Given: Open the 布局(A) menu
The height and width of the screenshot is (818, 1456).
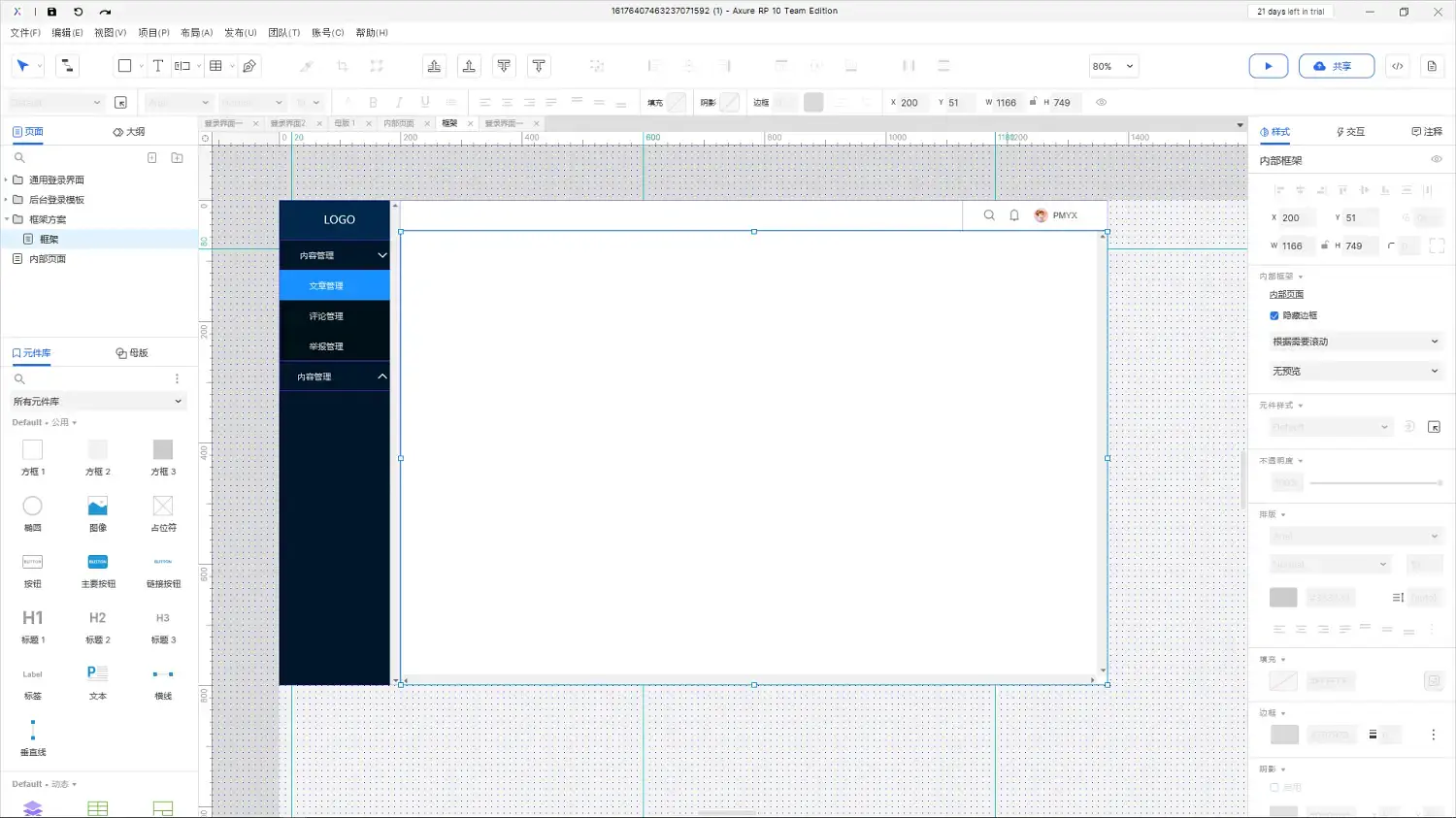Looking at the screenshot, I should click(x=196, y=33).
